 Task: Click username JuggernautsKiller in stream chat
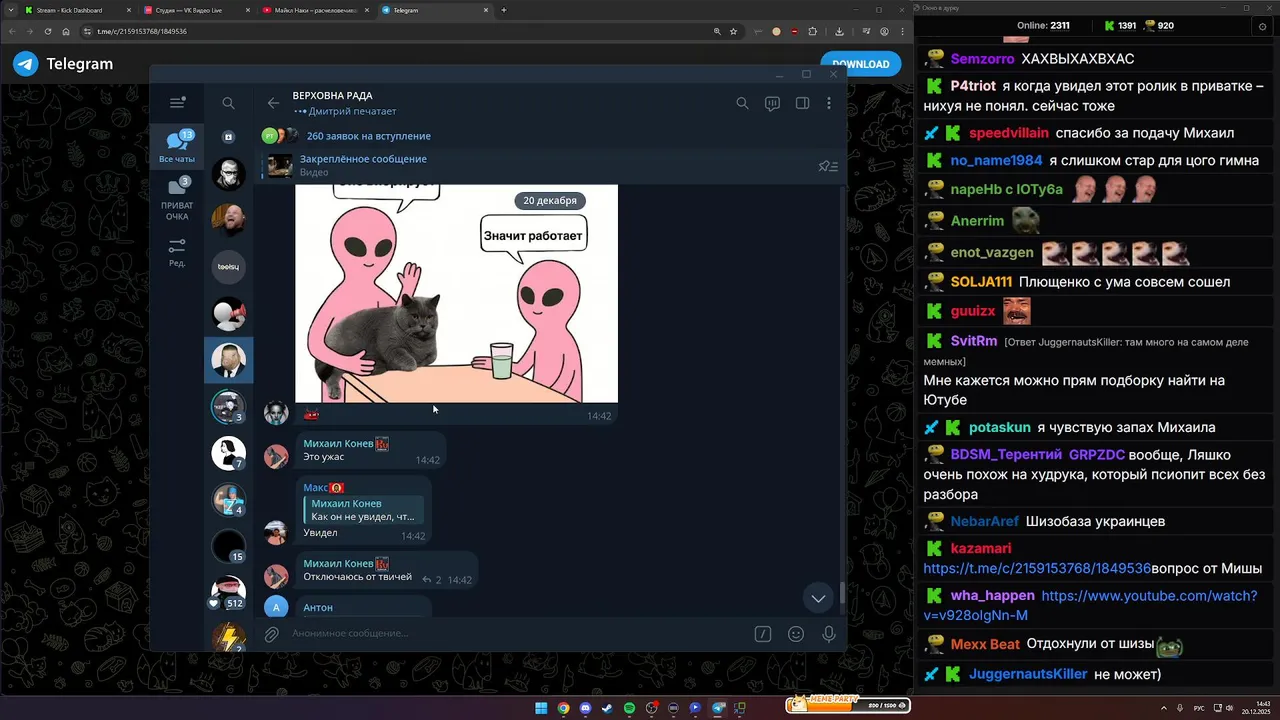point(1028,674)
